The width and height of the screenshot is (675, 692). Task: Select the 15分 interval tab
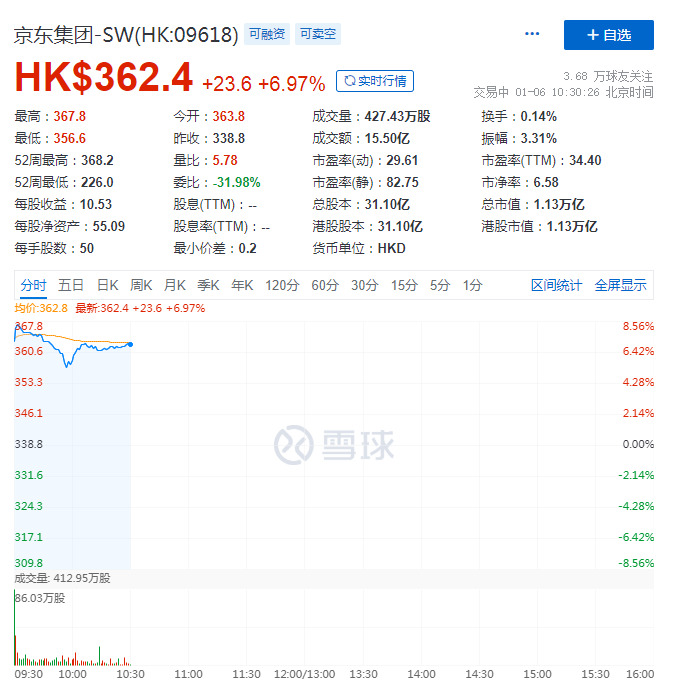coord(404,285)
